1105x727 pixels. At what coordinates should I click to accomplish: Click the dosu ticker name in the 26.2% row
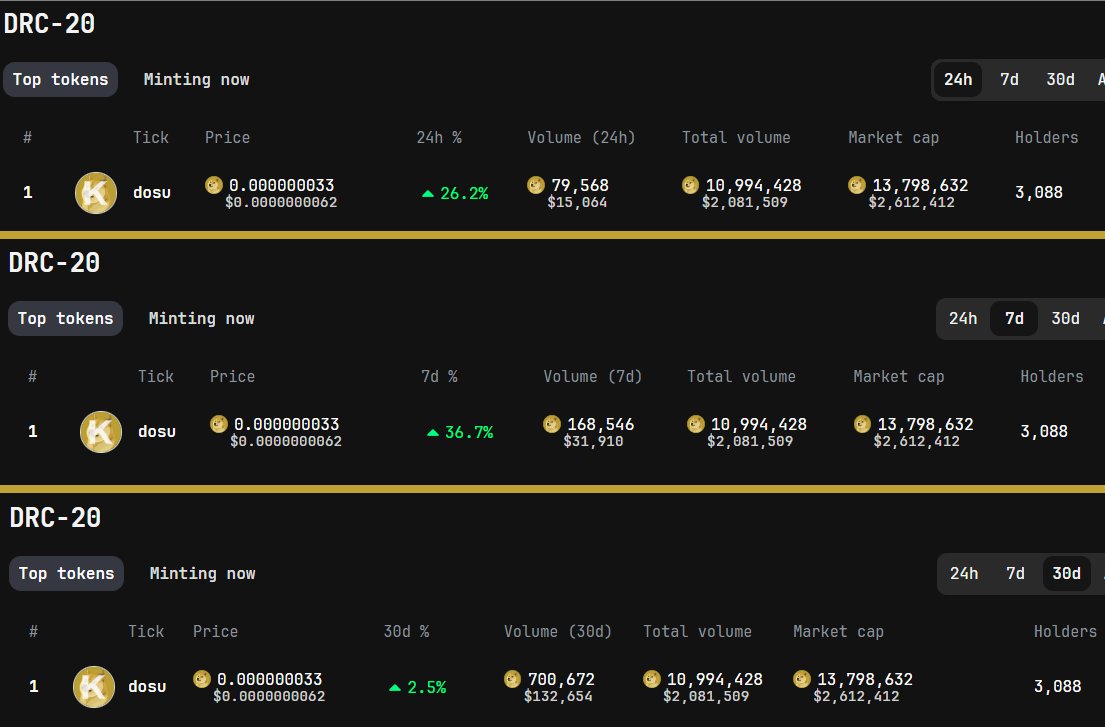point(152,192)
